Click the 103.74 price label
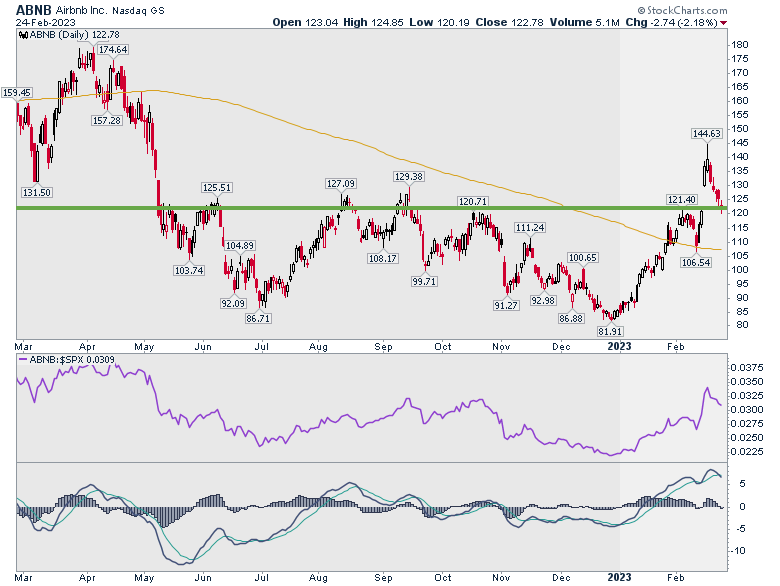Image resolution: width=780 pixels, height=586 pixels. (189, 271)
